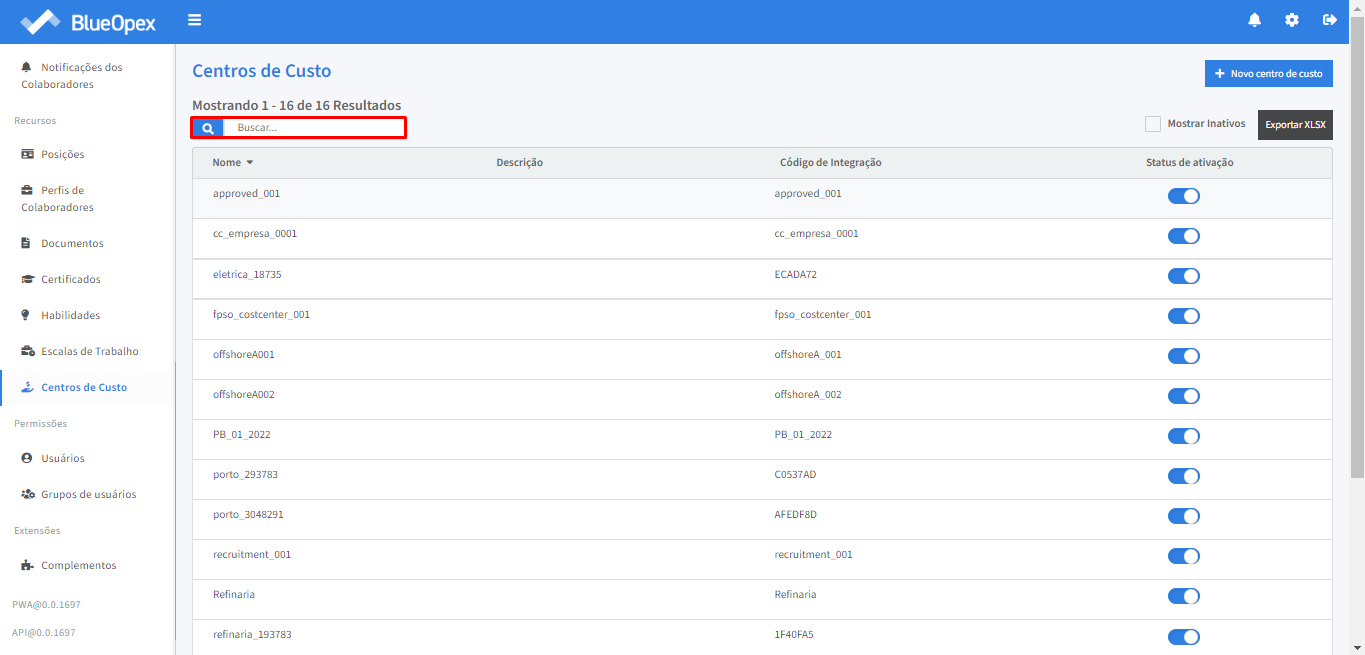Click the Descrição column header
Image resolution: width=1365 pixels, height=655 pixels.
click(519, 162)
